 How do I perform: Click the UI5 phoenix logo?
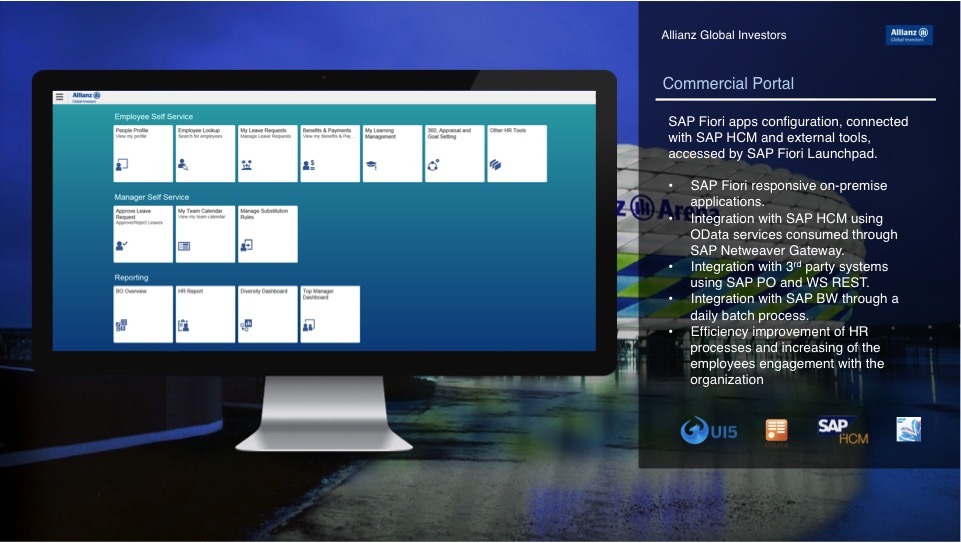point(708,430)
